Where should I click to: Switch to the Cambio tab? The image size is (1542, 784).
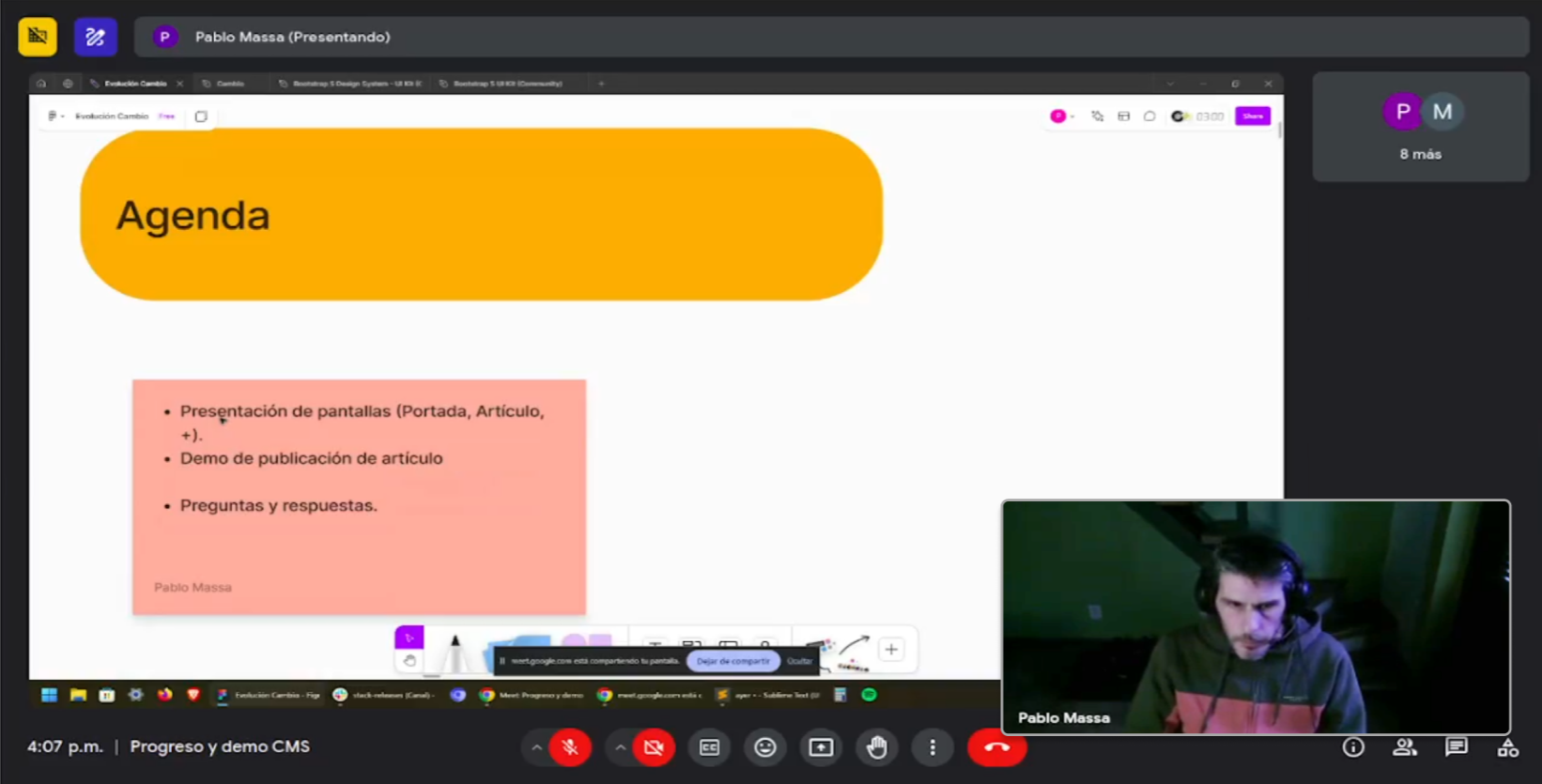pyautogui.click(x=230, y=84)
